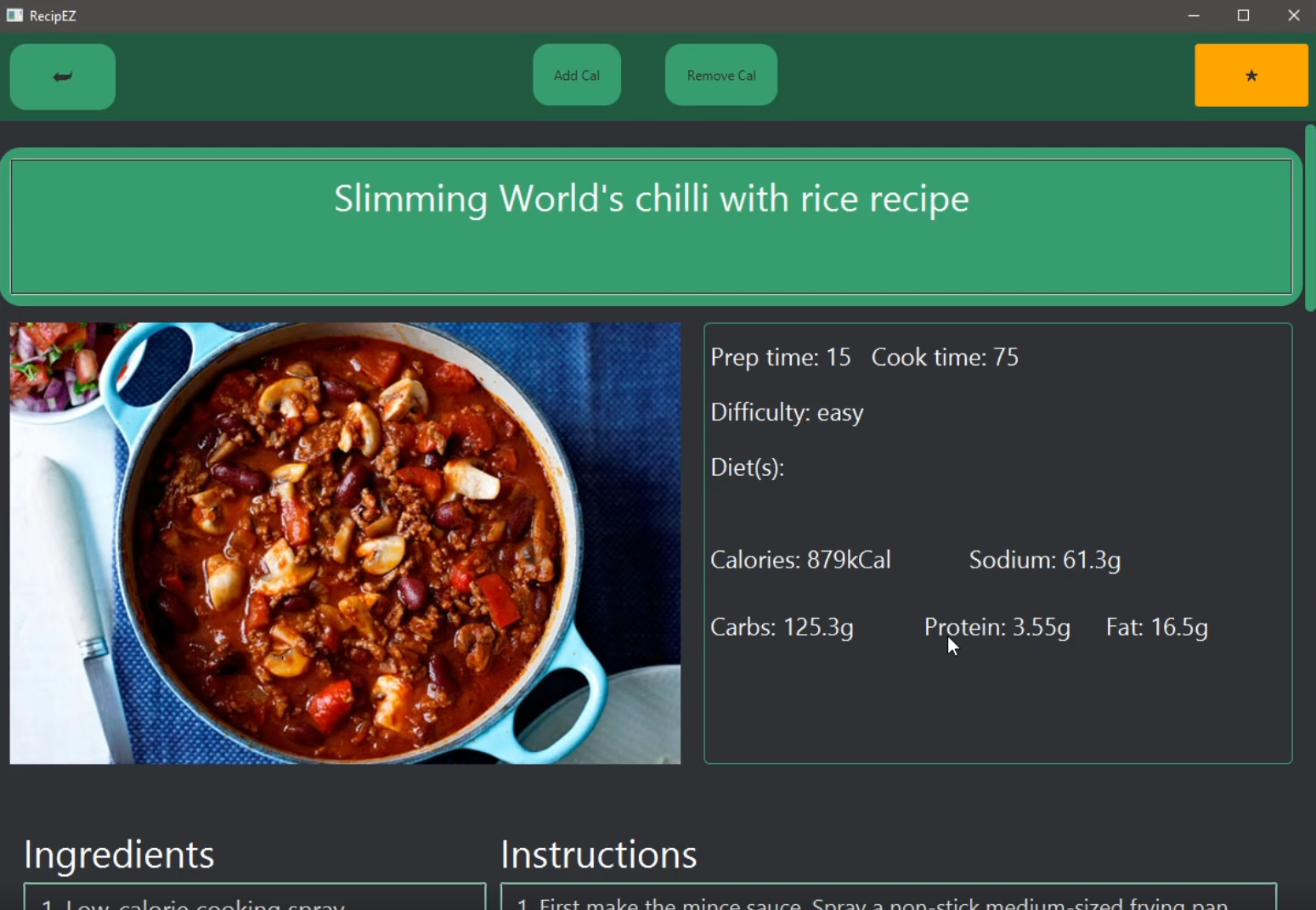Close the RecipEZ window
The image size is (1316, 910).
click(1293, 15)
